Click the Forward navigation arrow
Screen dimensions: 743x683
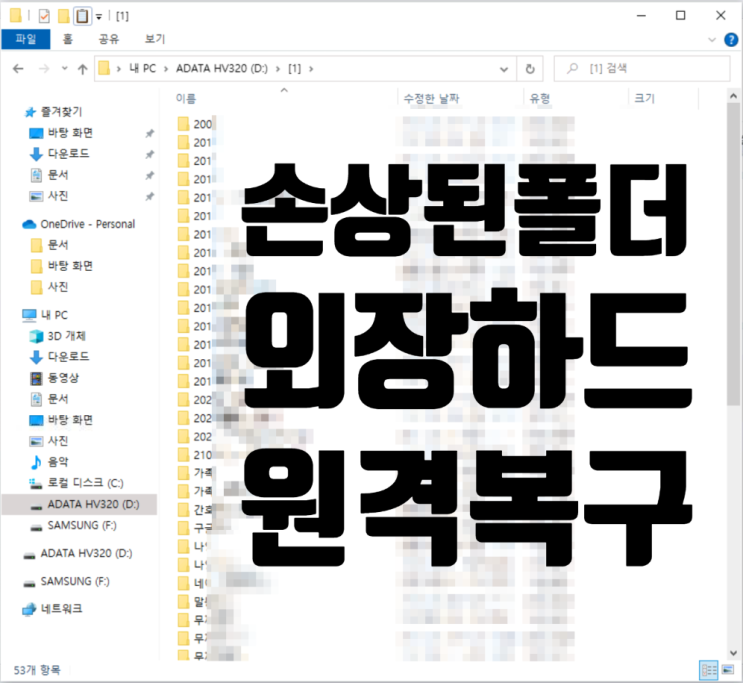(x=44, y=69)
